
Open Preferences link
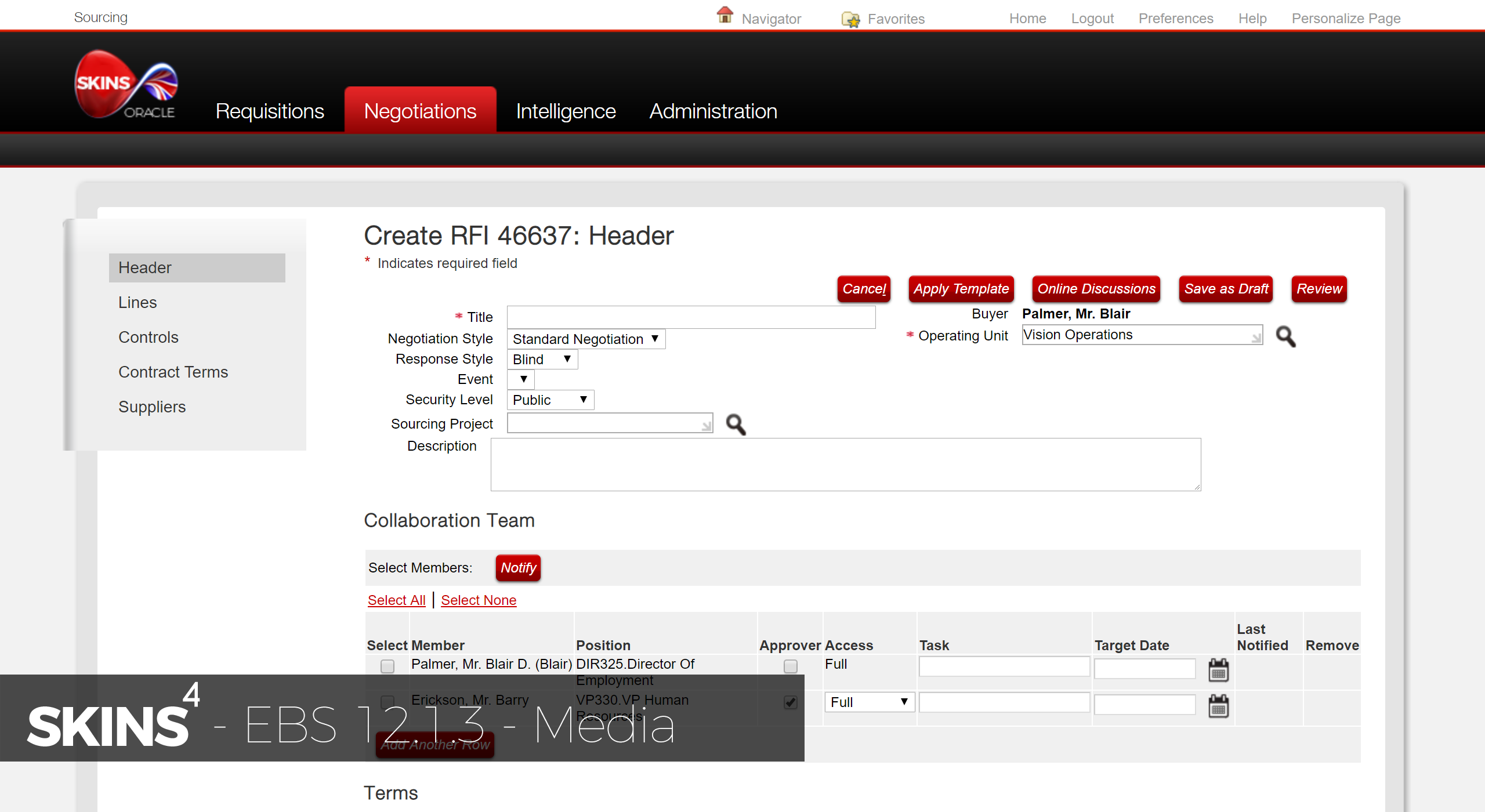1176,19
